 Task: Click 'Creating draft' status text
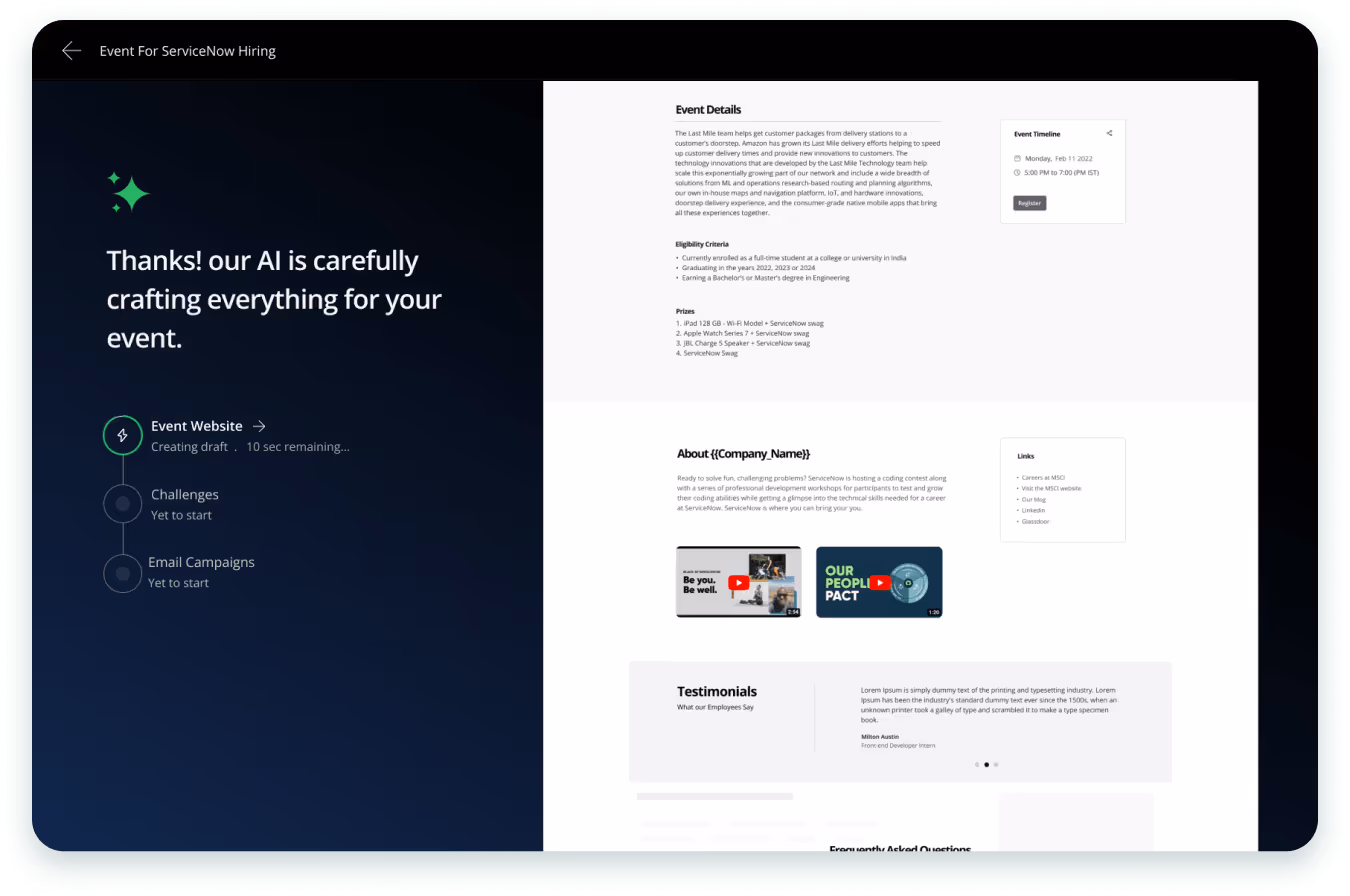coord(189,447)
